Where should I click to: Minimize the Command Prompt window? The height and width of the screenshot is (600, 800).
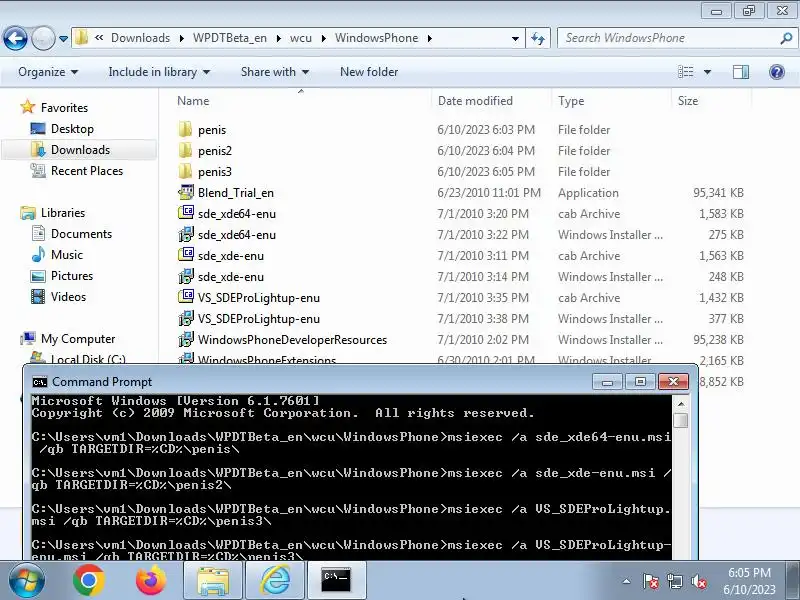pos(607,382)
